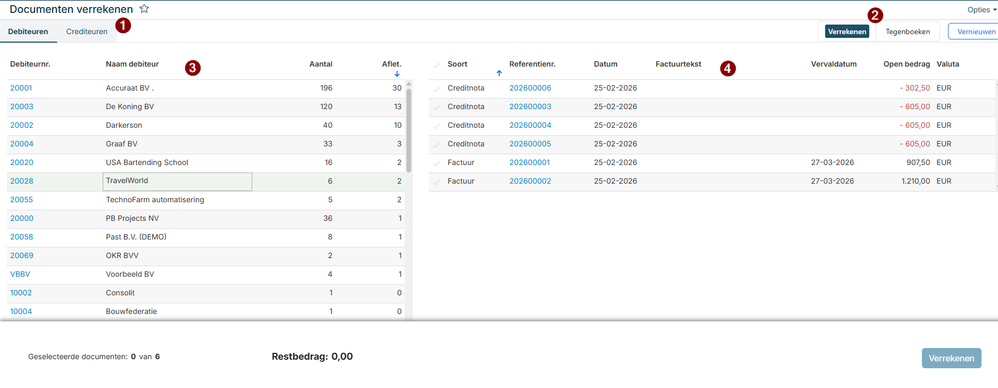Click the Soort sort ascending arrow
Viewport: 998px width, 388px height.
[499, 74]
